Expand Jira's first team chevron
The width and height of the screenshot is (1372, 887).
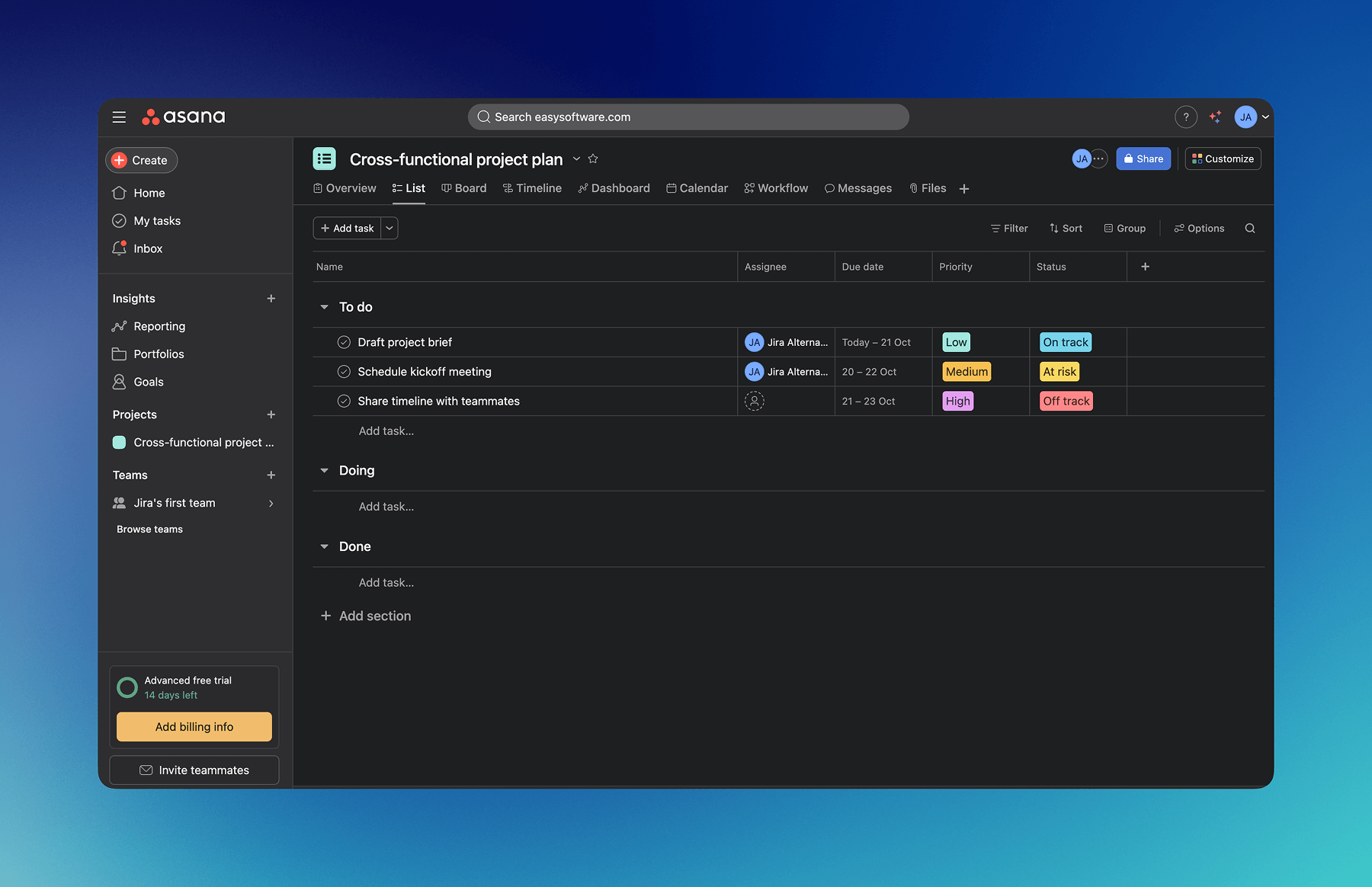271,503
